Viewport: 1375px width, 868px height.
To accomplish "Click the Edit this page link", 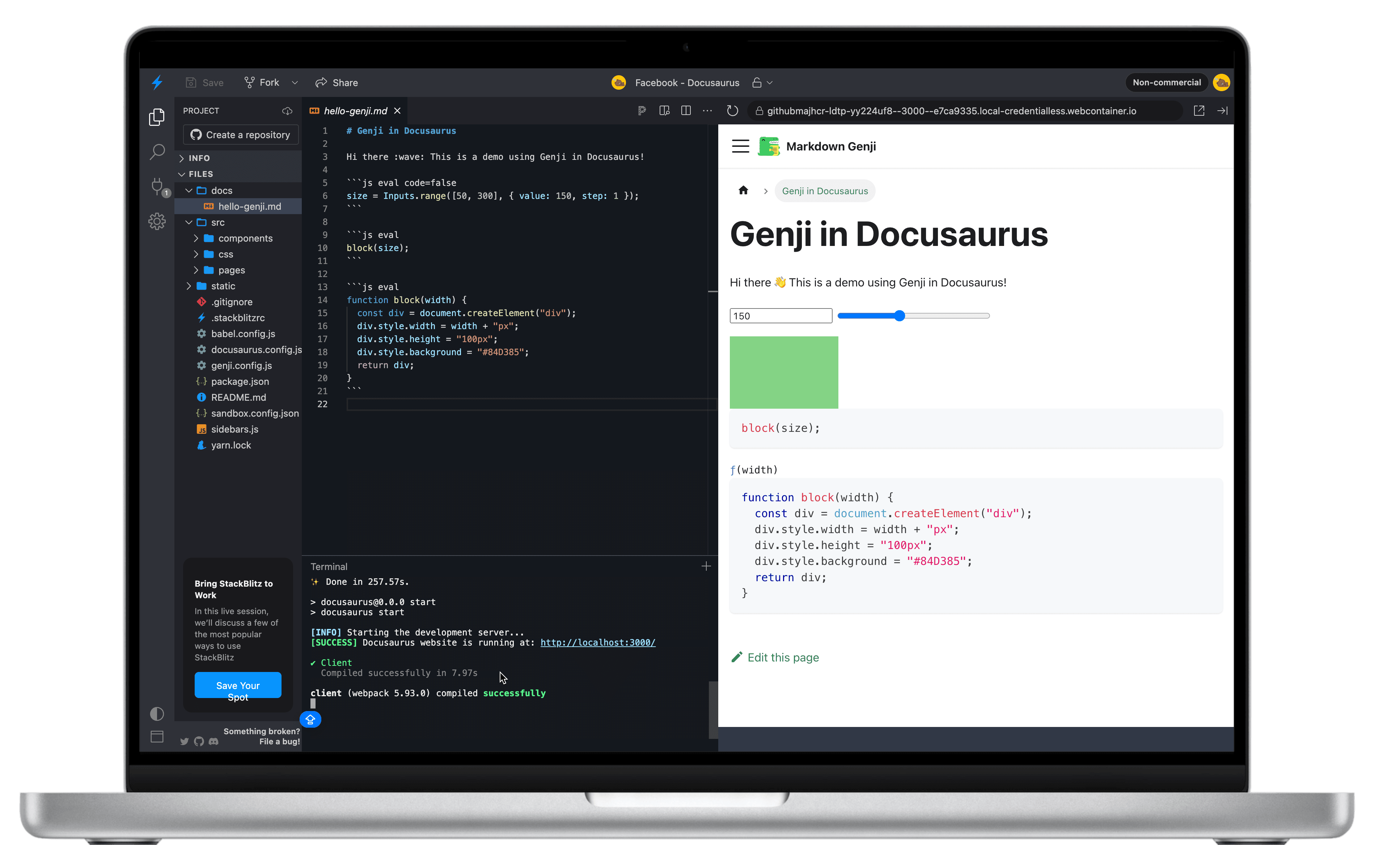I will coord(775,658).
